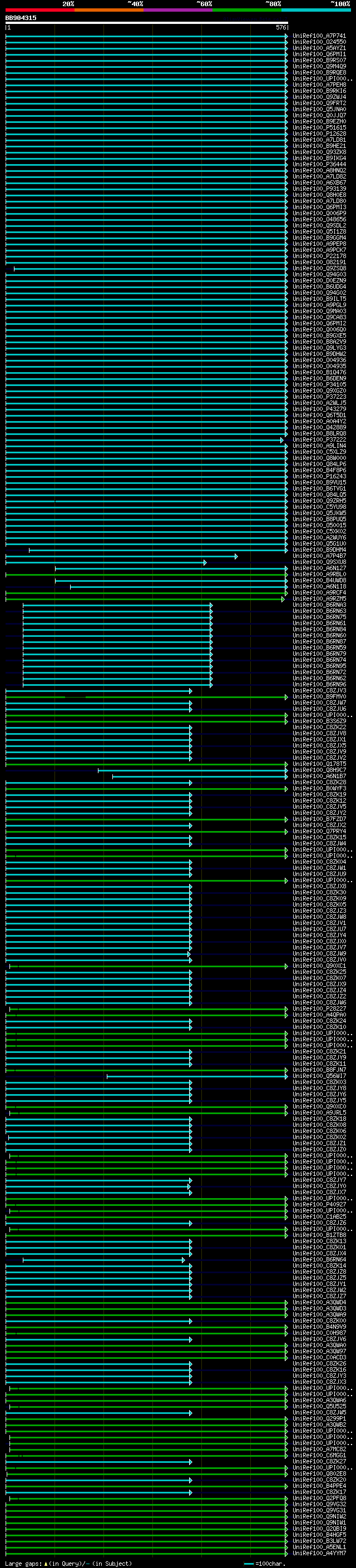This screenshot has width=356, height=1568.
Task: Select the label UniRef100_Q9SDL2
Action: [319, 225]
